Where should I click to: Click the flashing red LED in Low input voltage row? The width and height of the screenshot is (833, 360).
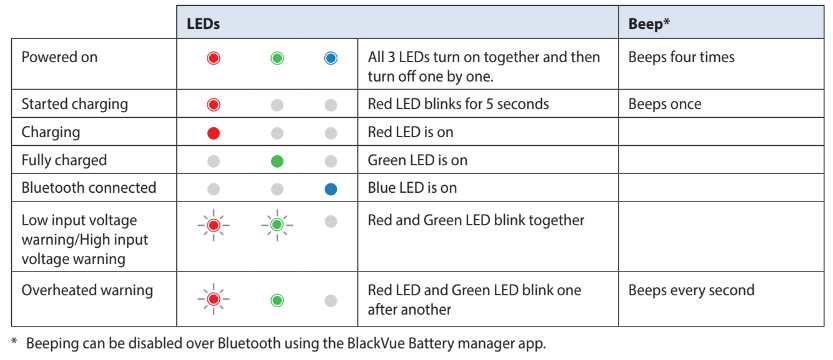(x=214, y=225)
